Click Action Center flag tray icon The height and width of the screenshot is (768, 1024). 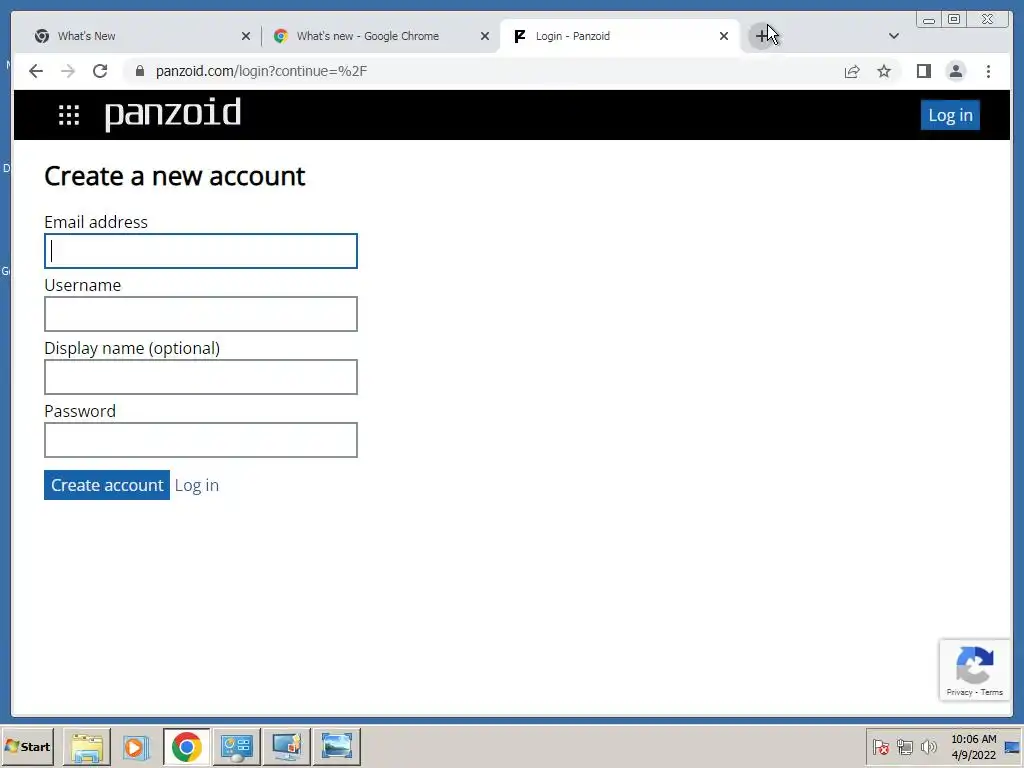coord(880,746)
